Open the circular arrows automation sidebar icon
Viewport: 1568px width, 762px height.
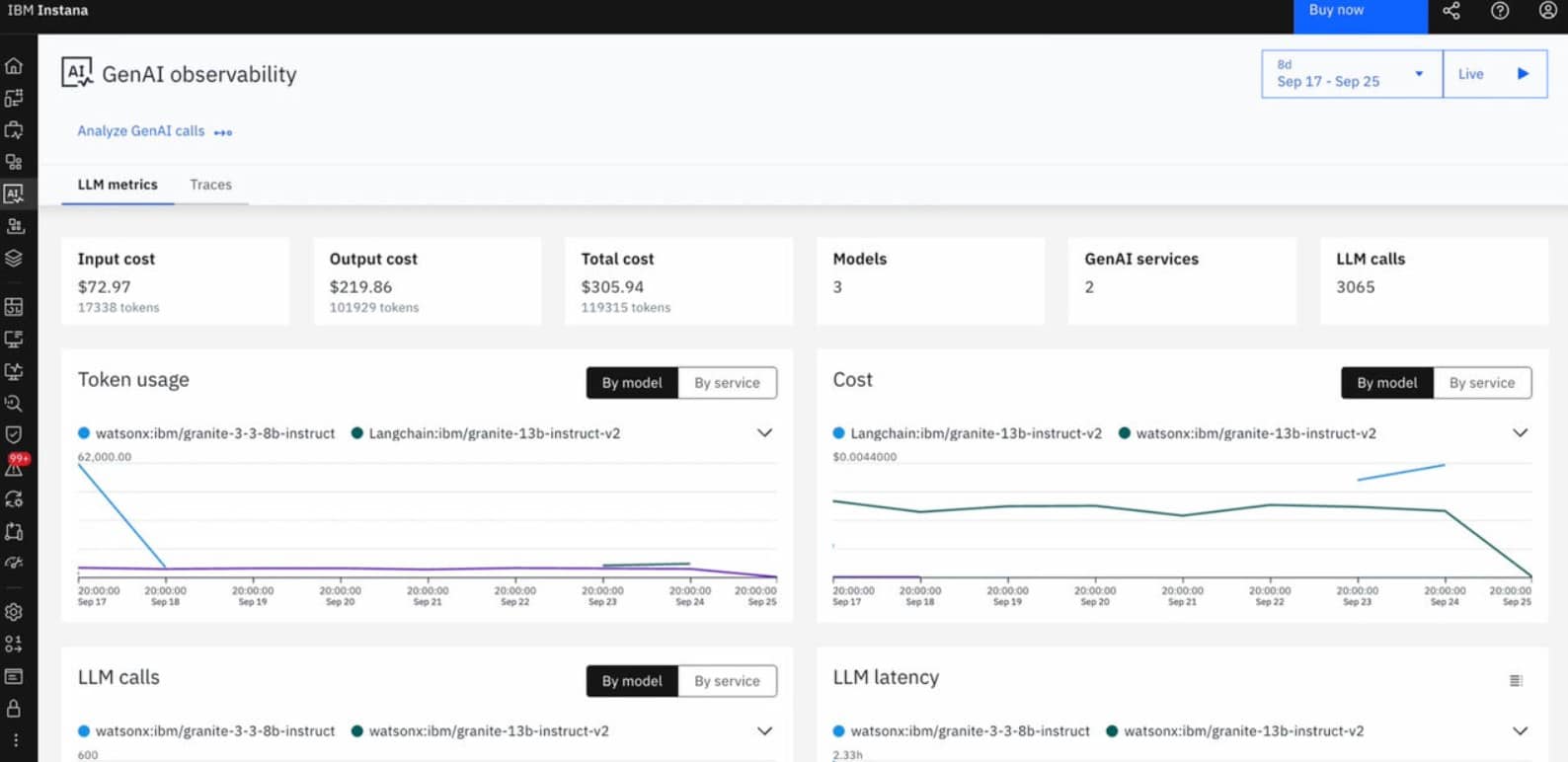(14, 499)
